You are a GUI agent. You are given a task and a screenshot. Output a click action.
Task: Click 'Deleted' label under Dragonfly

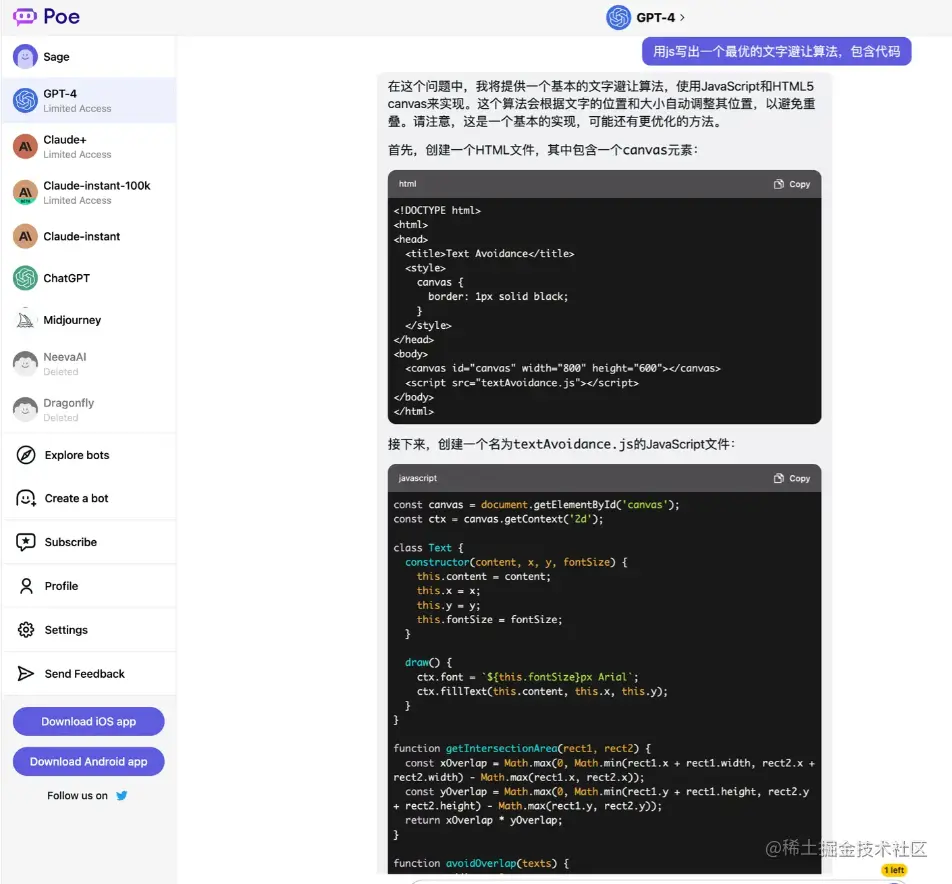[x=61, y=418]
